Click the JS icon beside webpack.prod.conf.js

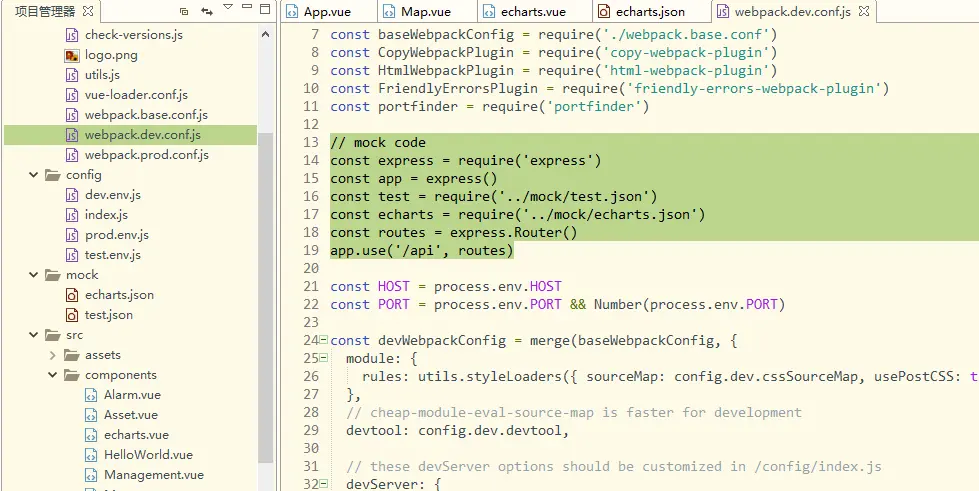point(72,155)
